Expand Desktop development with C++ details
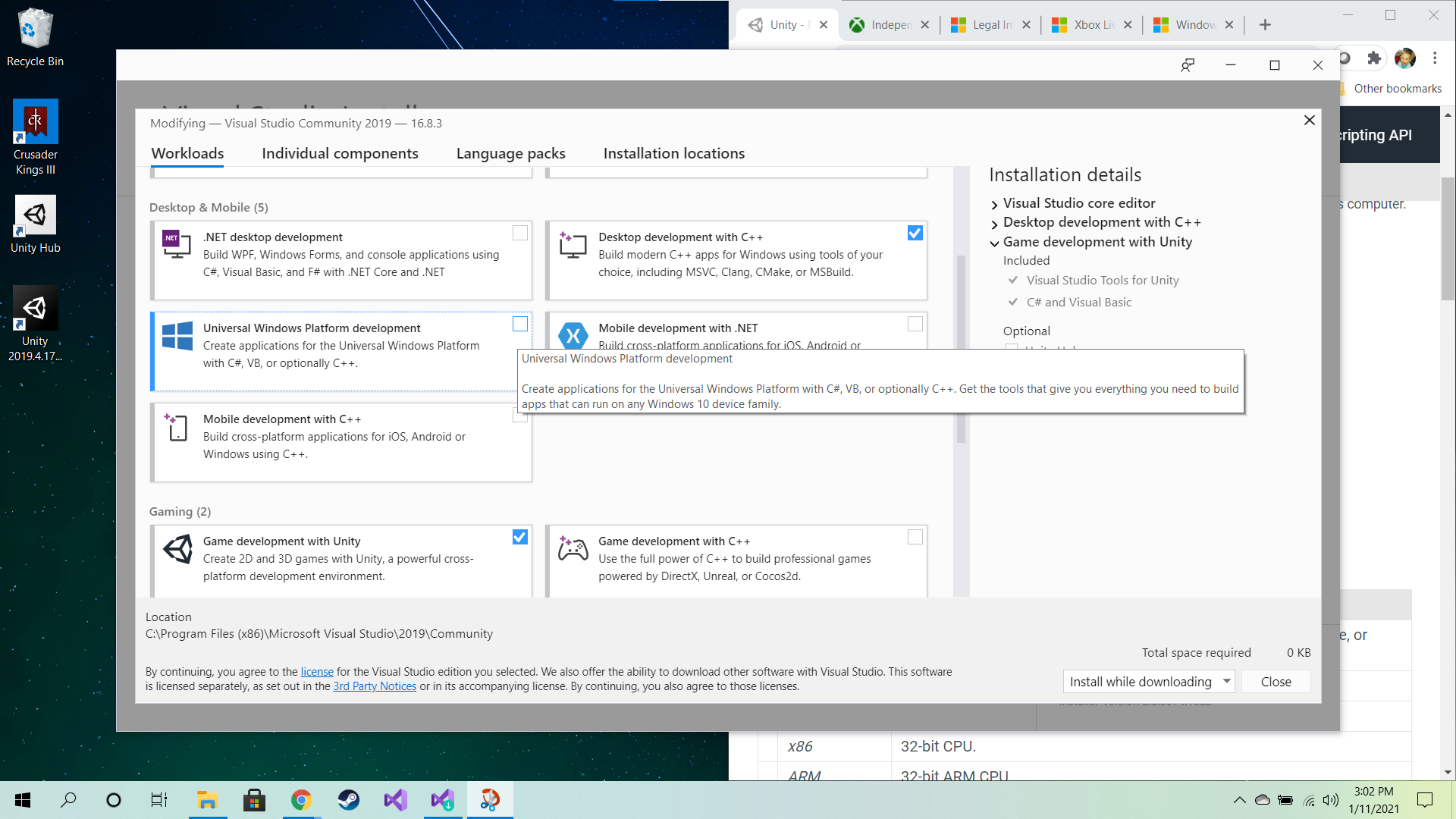This screenshot has width=1456, height=819. point(994,224)
